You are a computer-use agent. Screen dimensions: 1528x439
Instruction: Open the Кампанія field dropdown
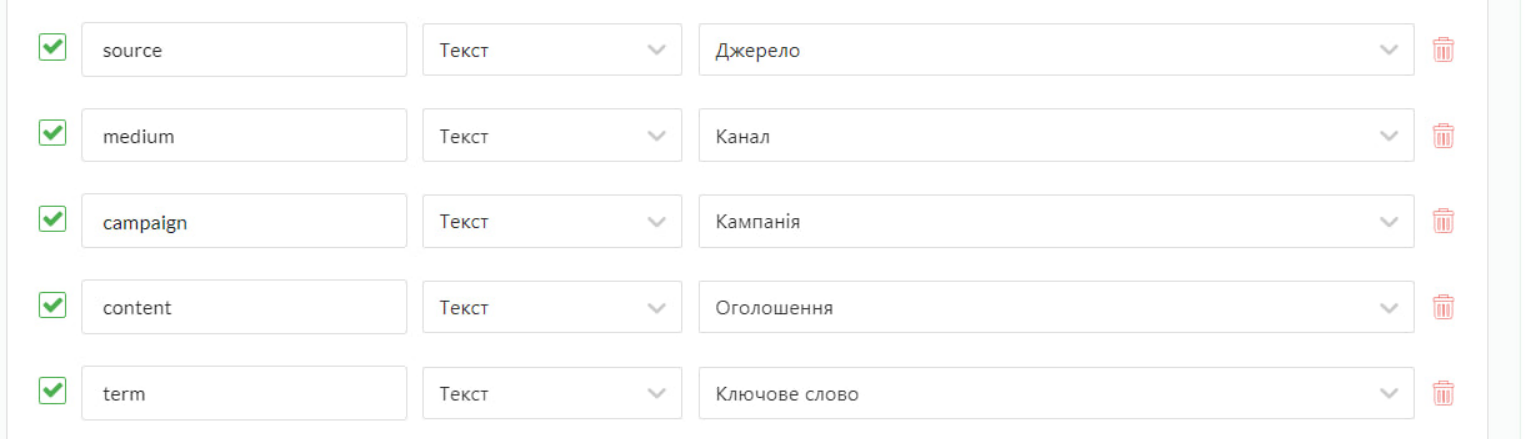pyautogui.click(x=1055, y=221)
